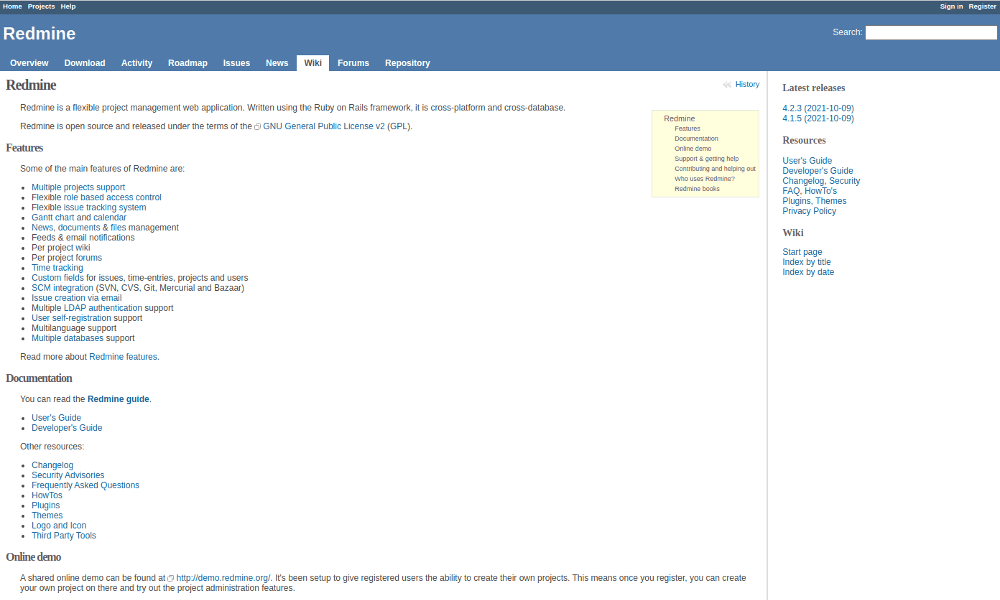Open the Per project wiki link
The height and width of the screenshot is (600, 1000).
83,248
